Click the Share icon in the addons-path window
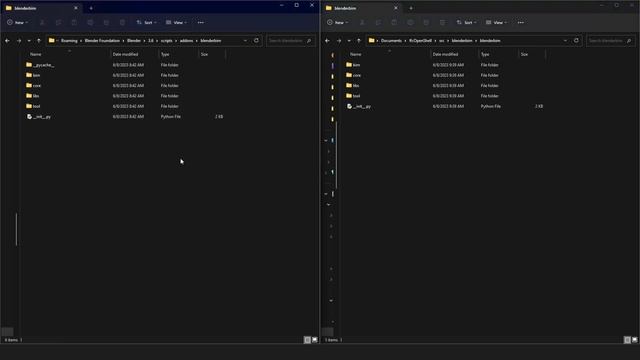The image size is (640, 360). point(106,22)
